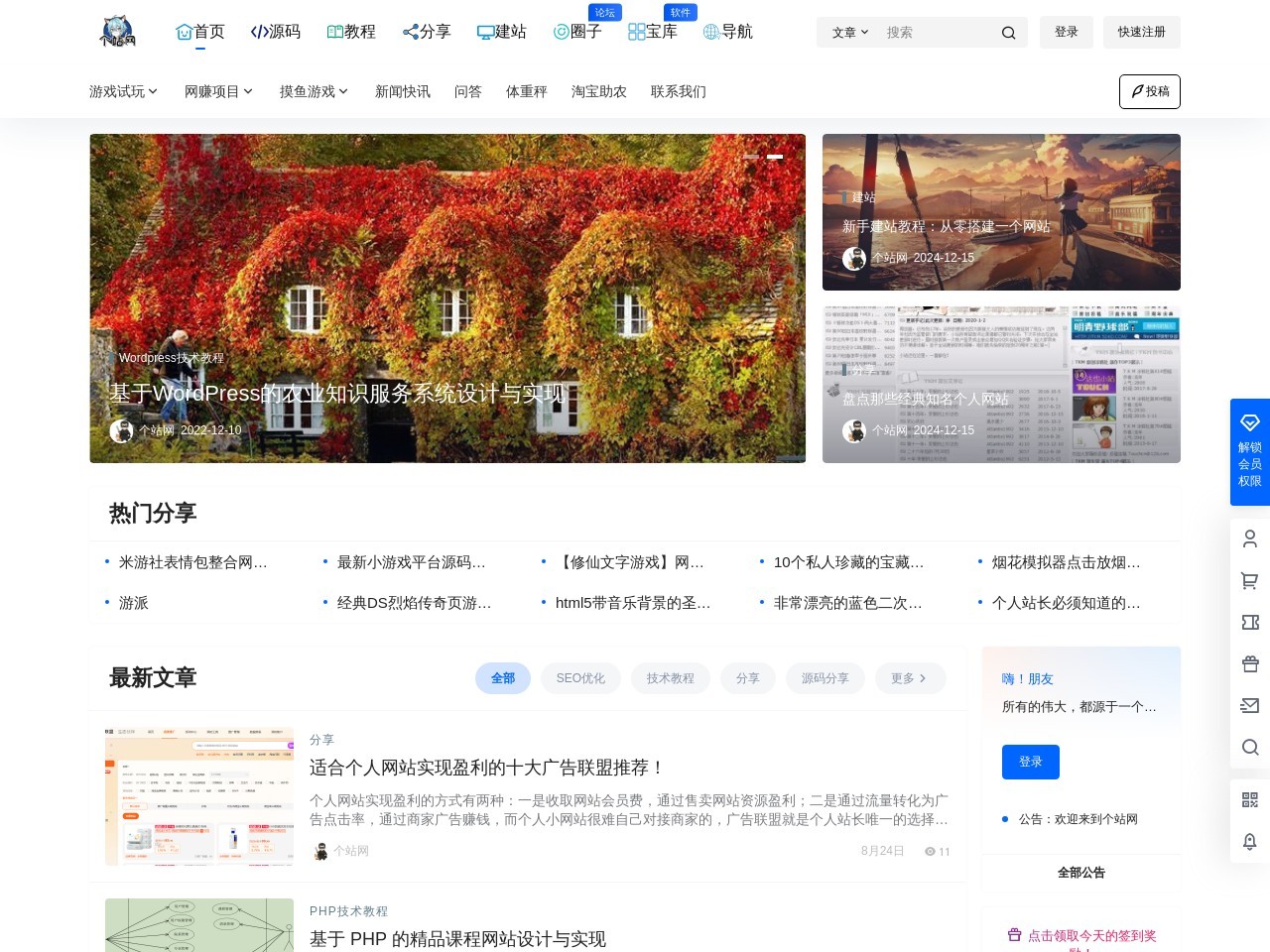The width and height of the screenshot is (1270, 952).
Task: Open the 问答 Q&A link
Action: (x=468, y=91)
